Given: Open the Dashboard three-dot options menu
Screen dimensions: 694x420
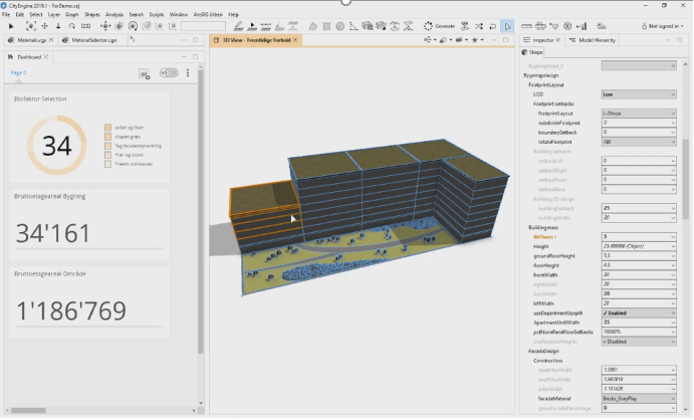Looking at the screenshot, I should point(187,73).
